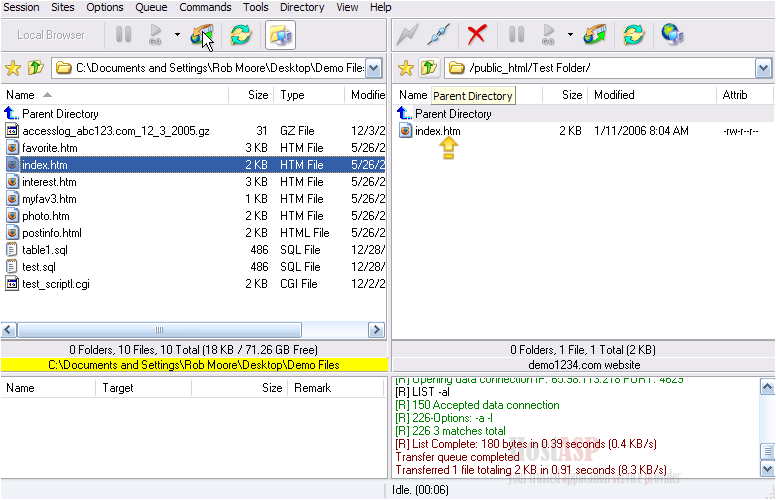This screenshot has width=776, height=500.
Task: Open the Queue menu
Action: coord(151,7)
